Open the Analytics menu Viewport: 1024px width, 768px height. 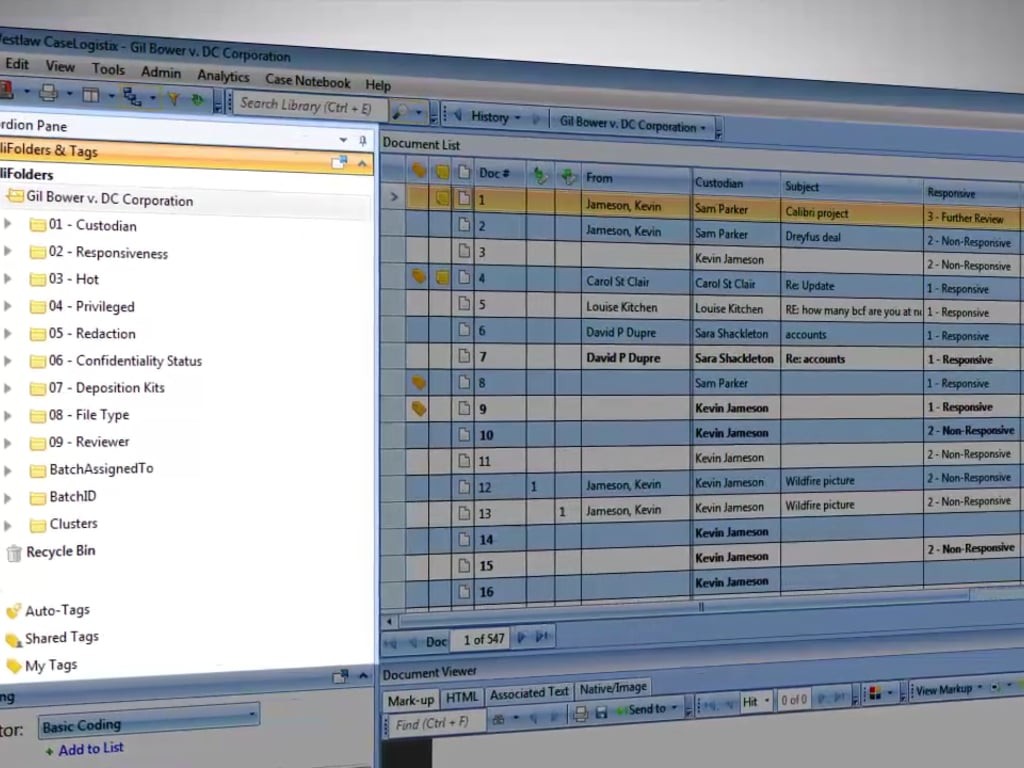[x=223, y=76]
